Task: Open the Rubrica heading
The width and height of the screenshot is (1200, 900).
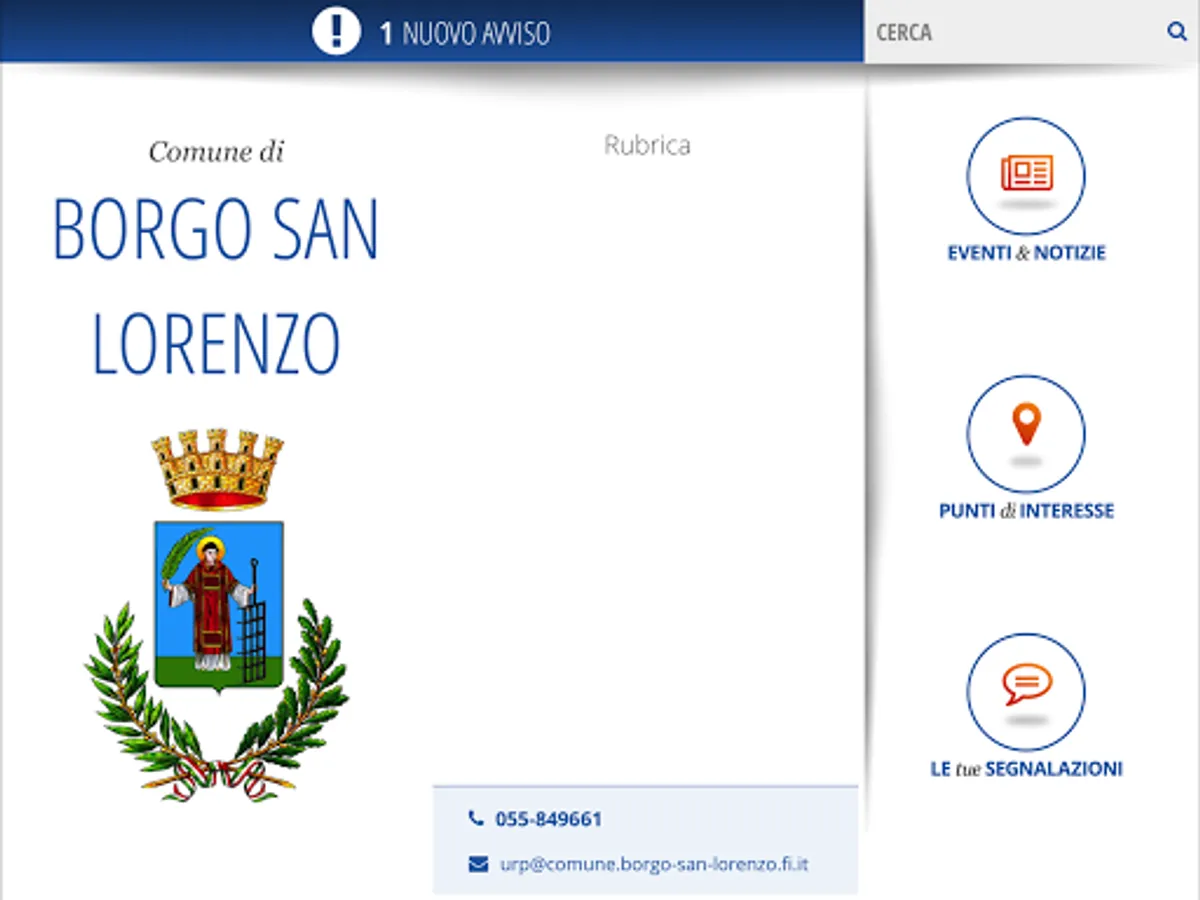Action: (x=647, y=145)
